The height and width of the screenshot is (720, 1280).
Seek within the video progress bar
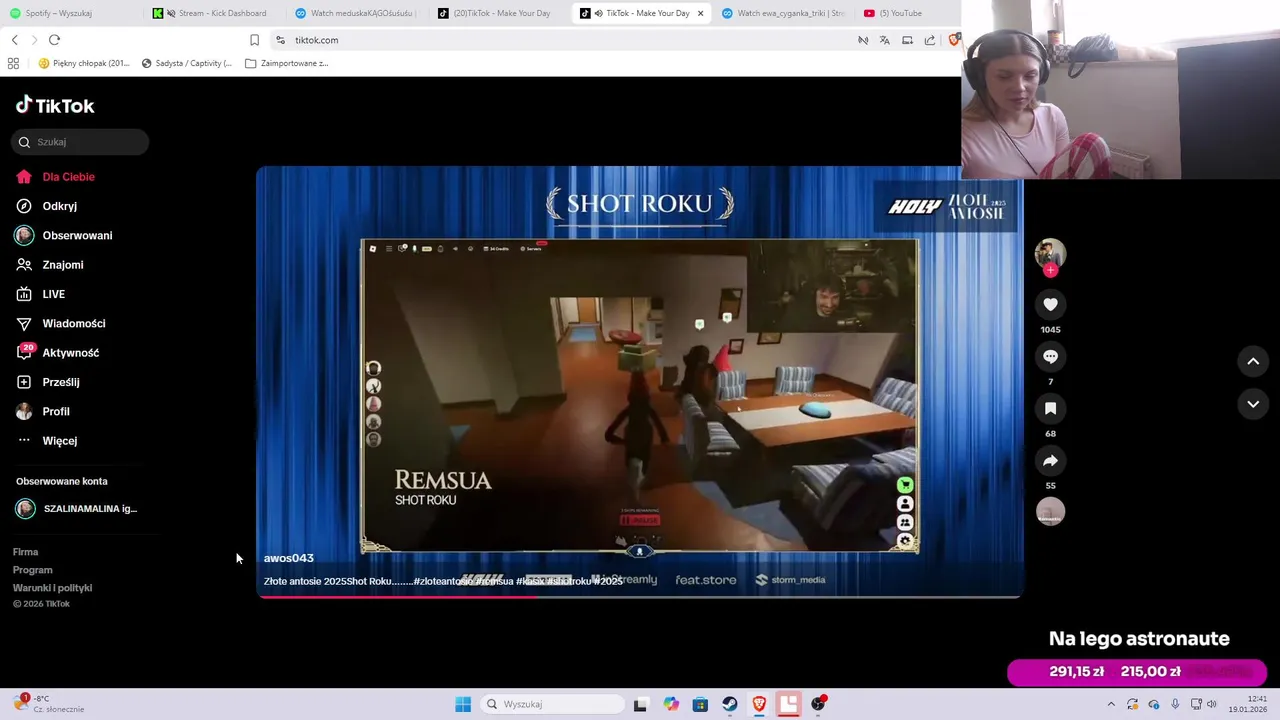640,596
